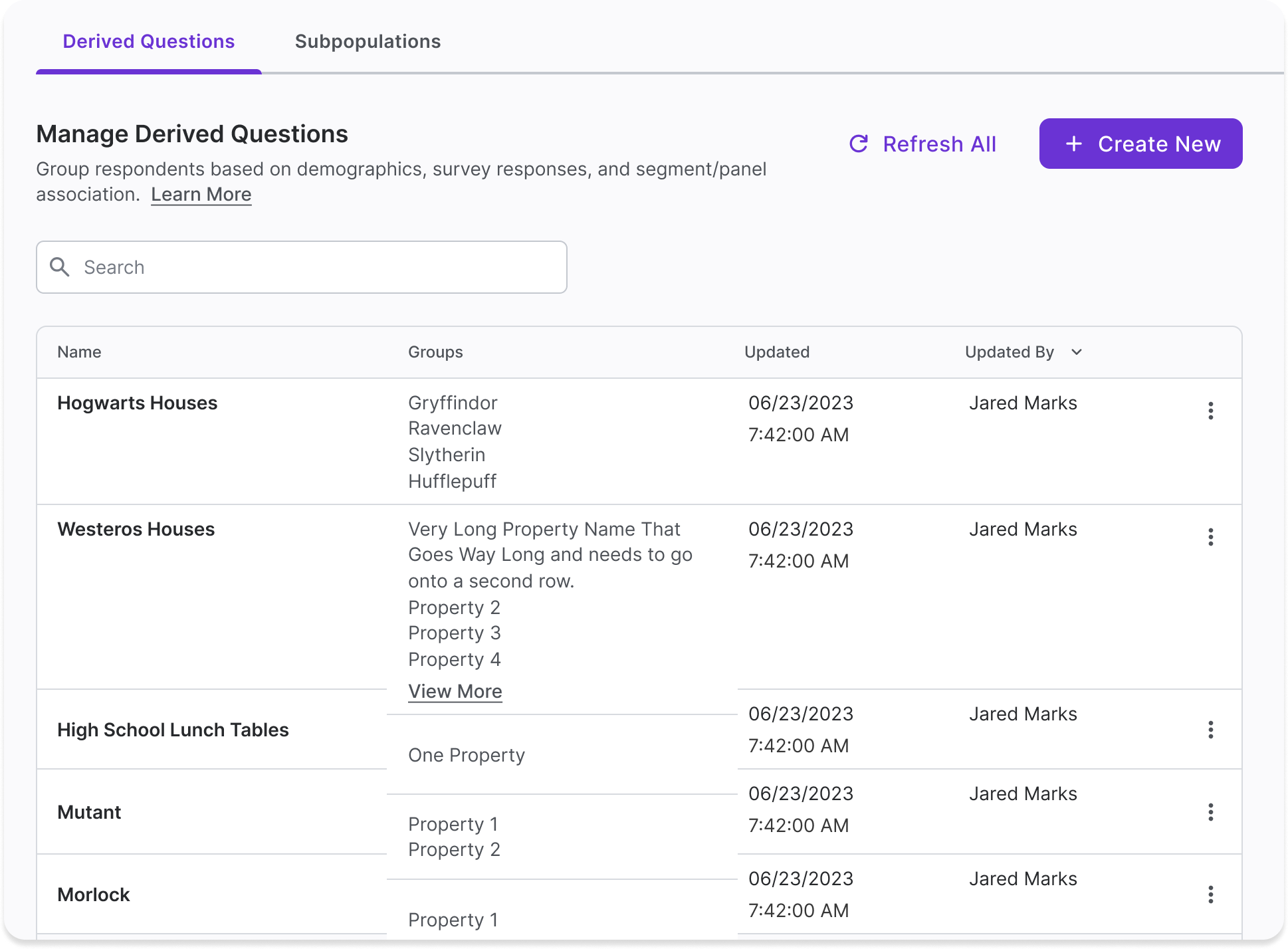Sort by Updated By chevron
The image size is (1288, 949).
[1077, 352]
